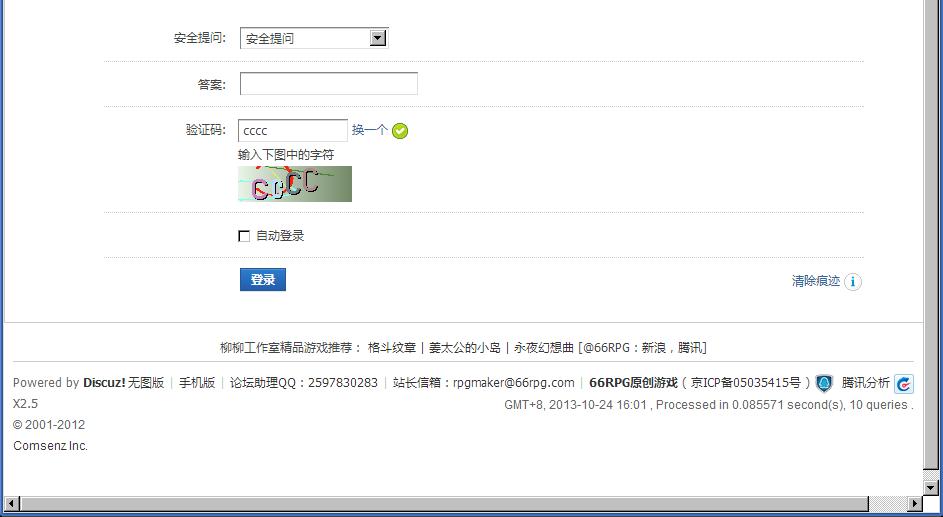Click the GMT+8 2013-10-24 16:01 timestamp text

575,405
